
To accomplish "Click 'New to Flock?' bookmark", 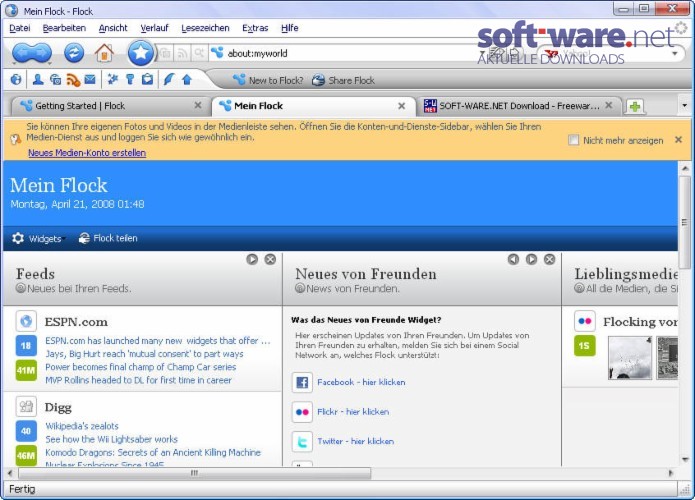I will pos(268,80).
